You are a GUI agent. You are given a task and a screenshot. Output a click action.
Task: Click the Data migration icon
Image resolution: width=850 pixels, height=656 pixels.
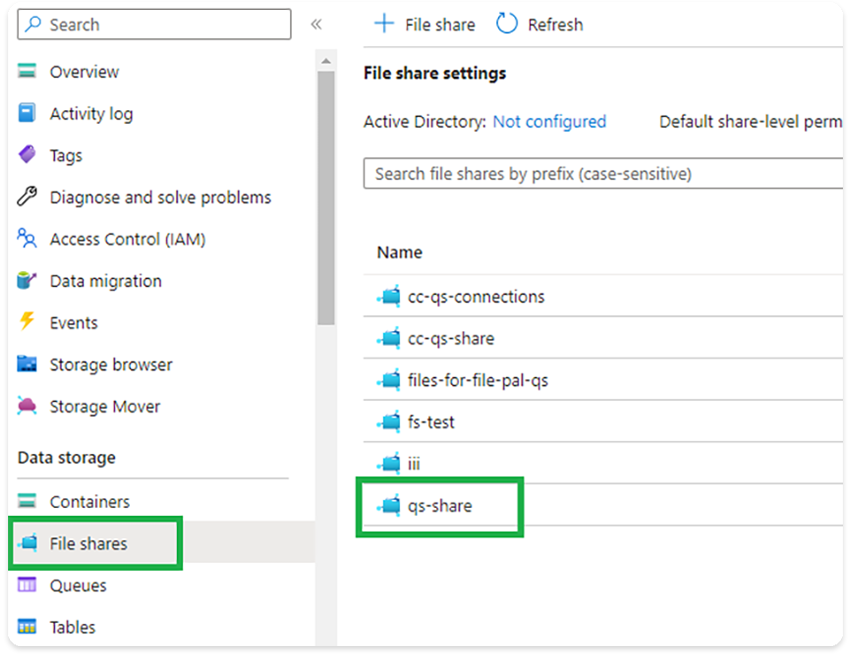[x=28, y=281]
